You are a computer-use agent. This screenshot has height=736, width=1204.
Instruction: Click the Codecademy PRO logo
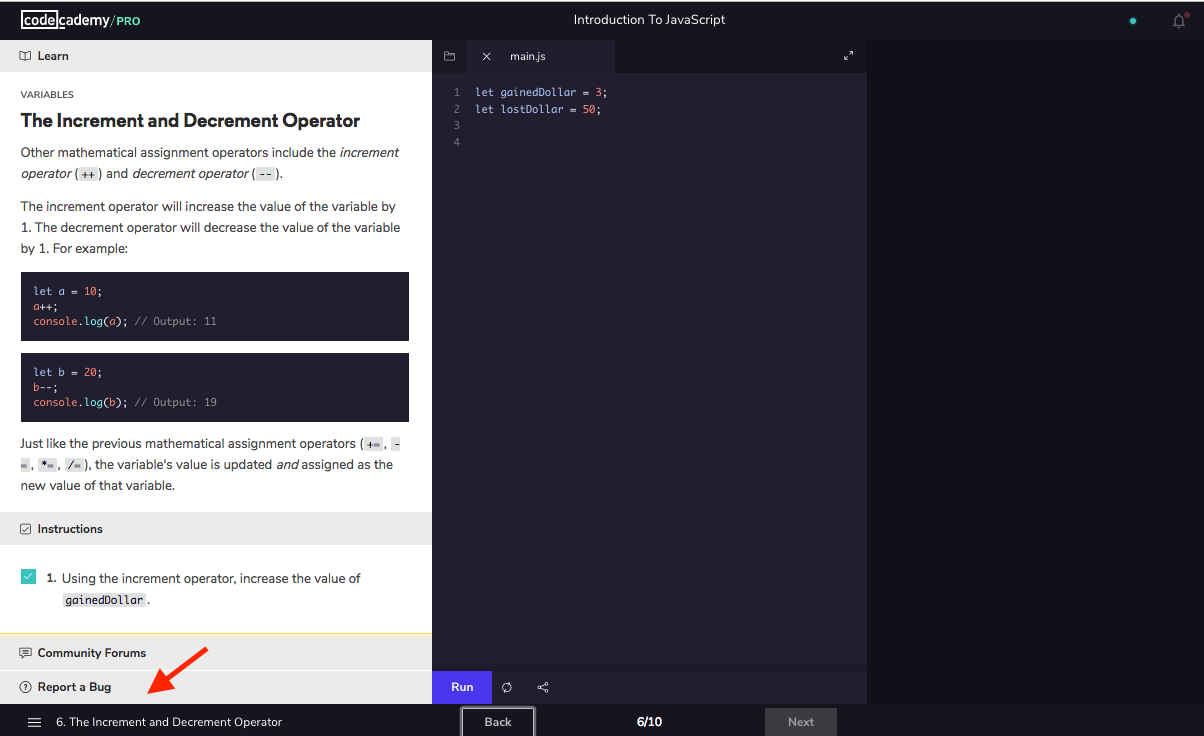[80, 20]
